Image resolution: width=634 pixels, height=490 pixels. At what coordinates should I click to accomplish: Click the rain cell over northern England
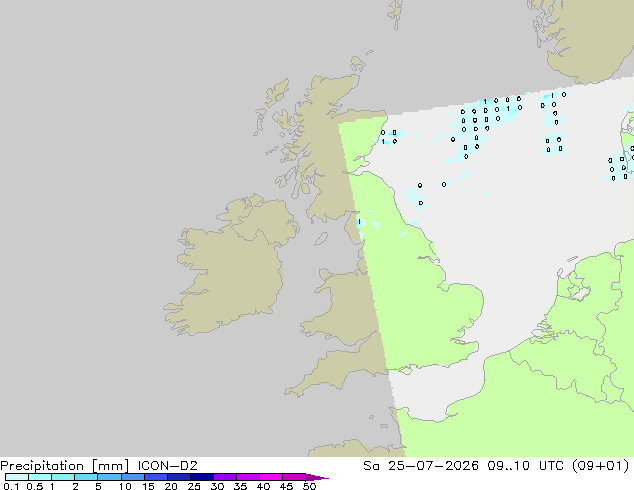coord(361,223)
